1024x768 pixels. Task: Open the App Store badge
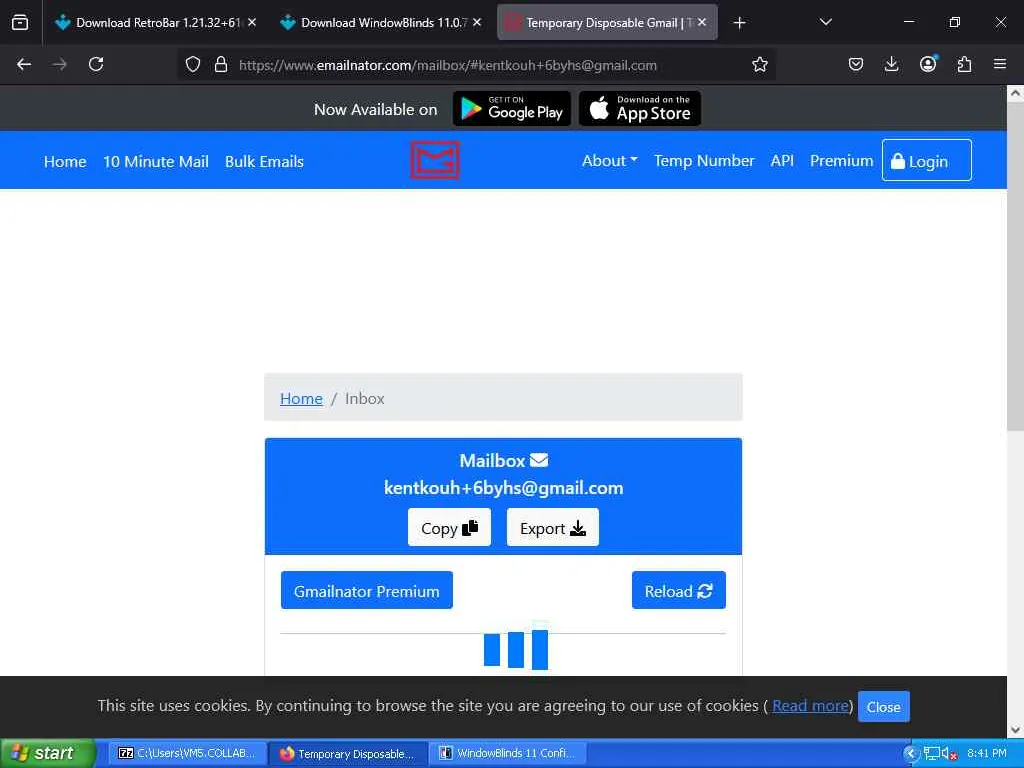(x=640, y=108)
